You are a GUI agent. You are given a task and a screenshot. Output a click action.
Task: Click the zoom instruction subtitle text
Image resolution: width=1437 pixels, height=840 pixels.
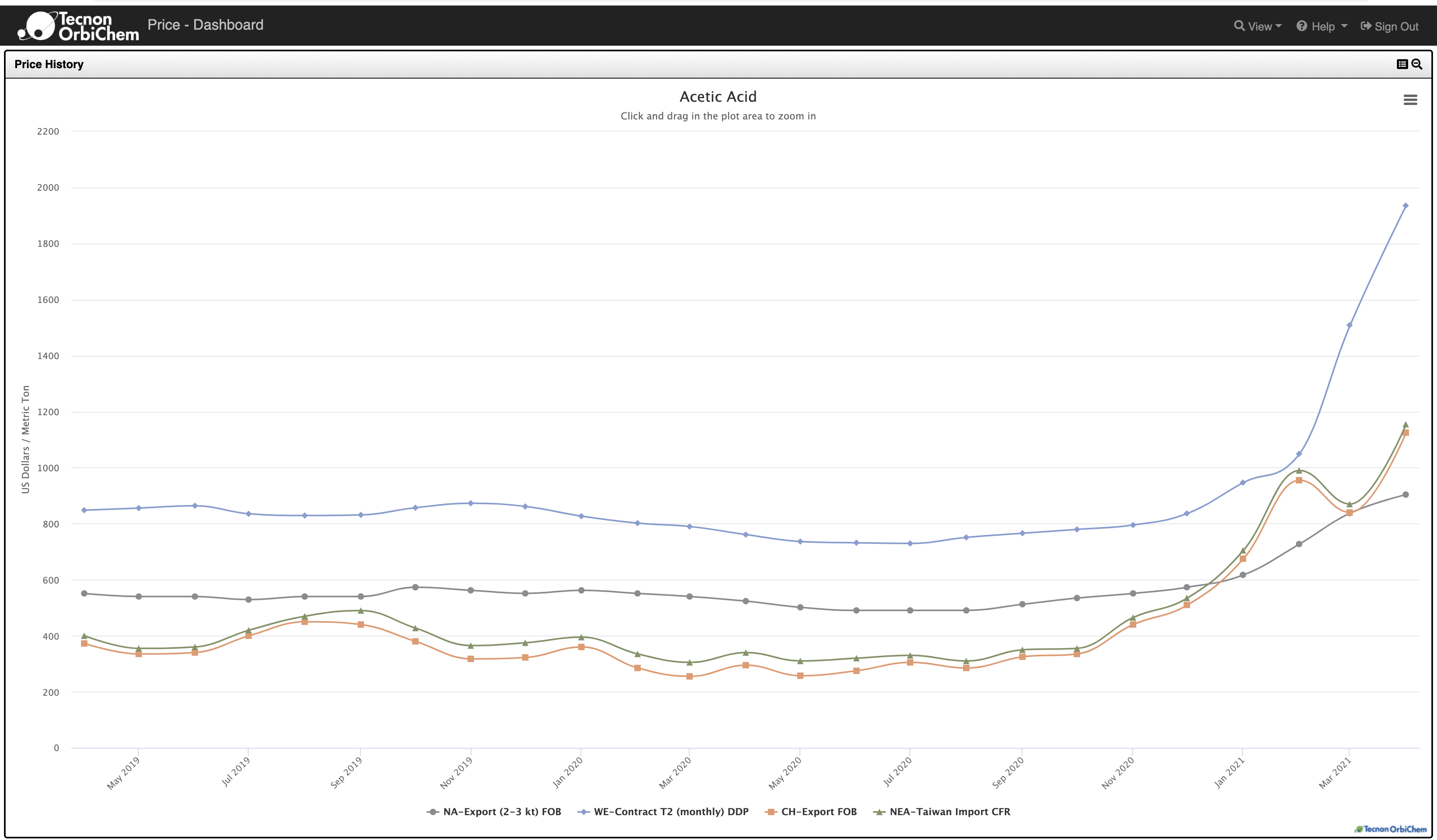click(718, 116)
